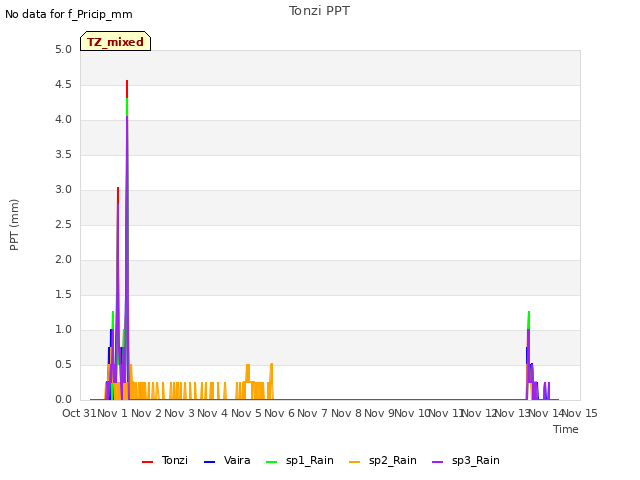Screen dimensions: 640x480
Task: Click the 4.5 y-axis tick label
Action: tap(63, 85)
